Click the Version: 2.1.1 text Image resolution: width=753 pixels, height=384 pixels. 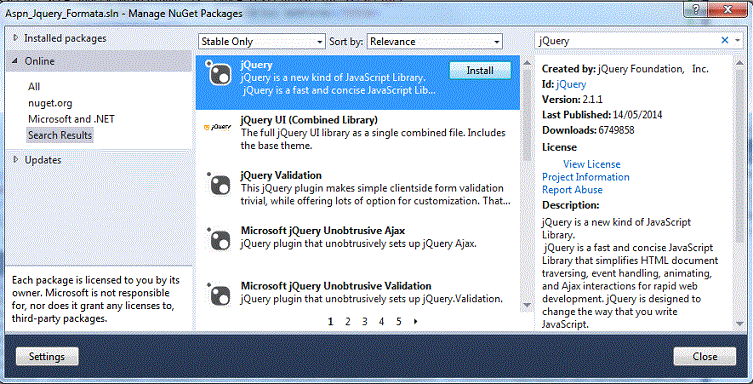click(572, 100)
